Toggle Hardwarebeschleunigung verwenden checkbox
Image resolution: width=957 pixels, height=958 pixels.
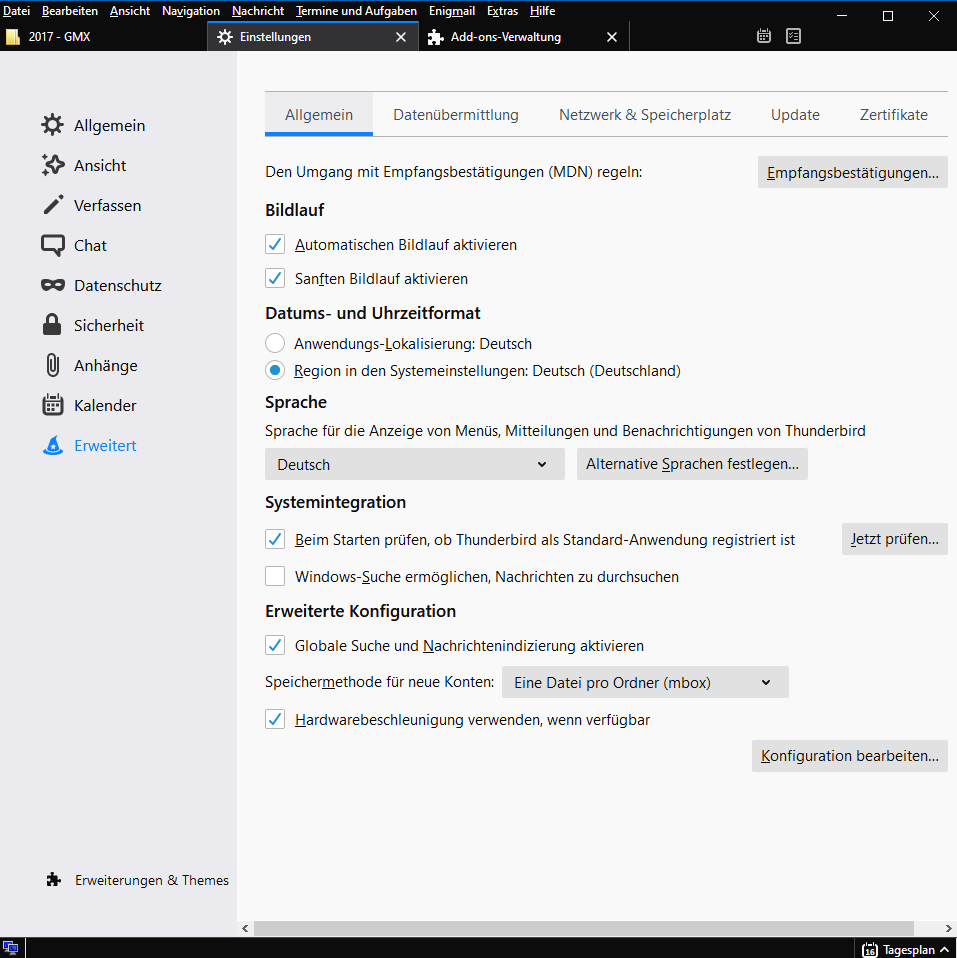click(x=275, y=719)
